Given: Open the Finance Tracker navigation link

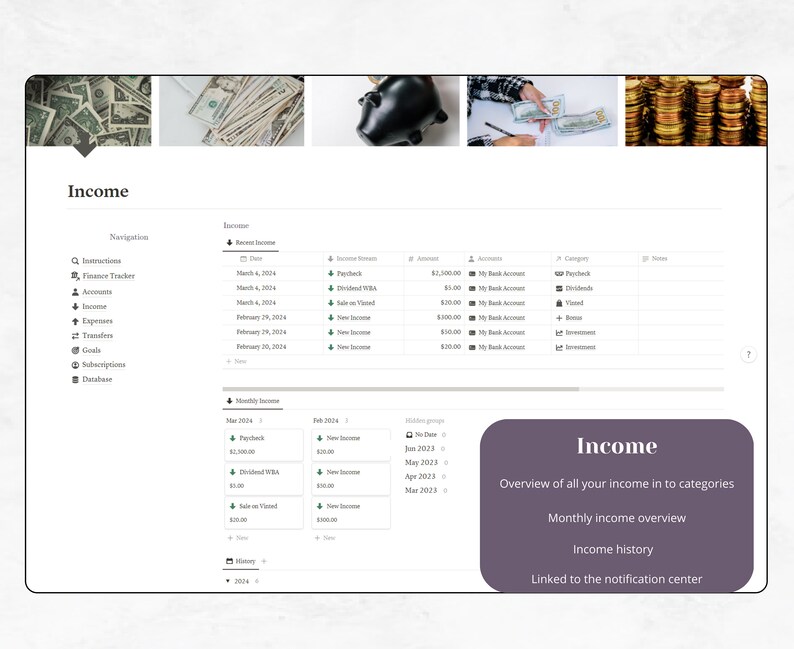Looking at the screenshot, I should [x=108, y=276].
